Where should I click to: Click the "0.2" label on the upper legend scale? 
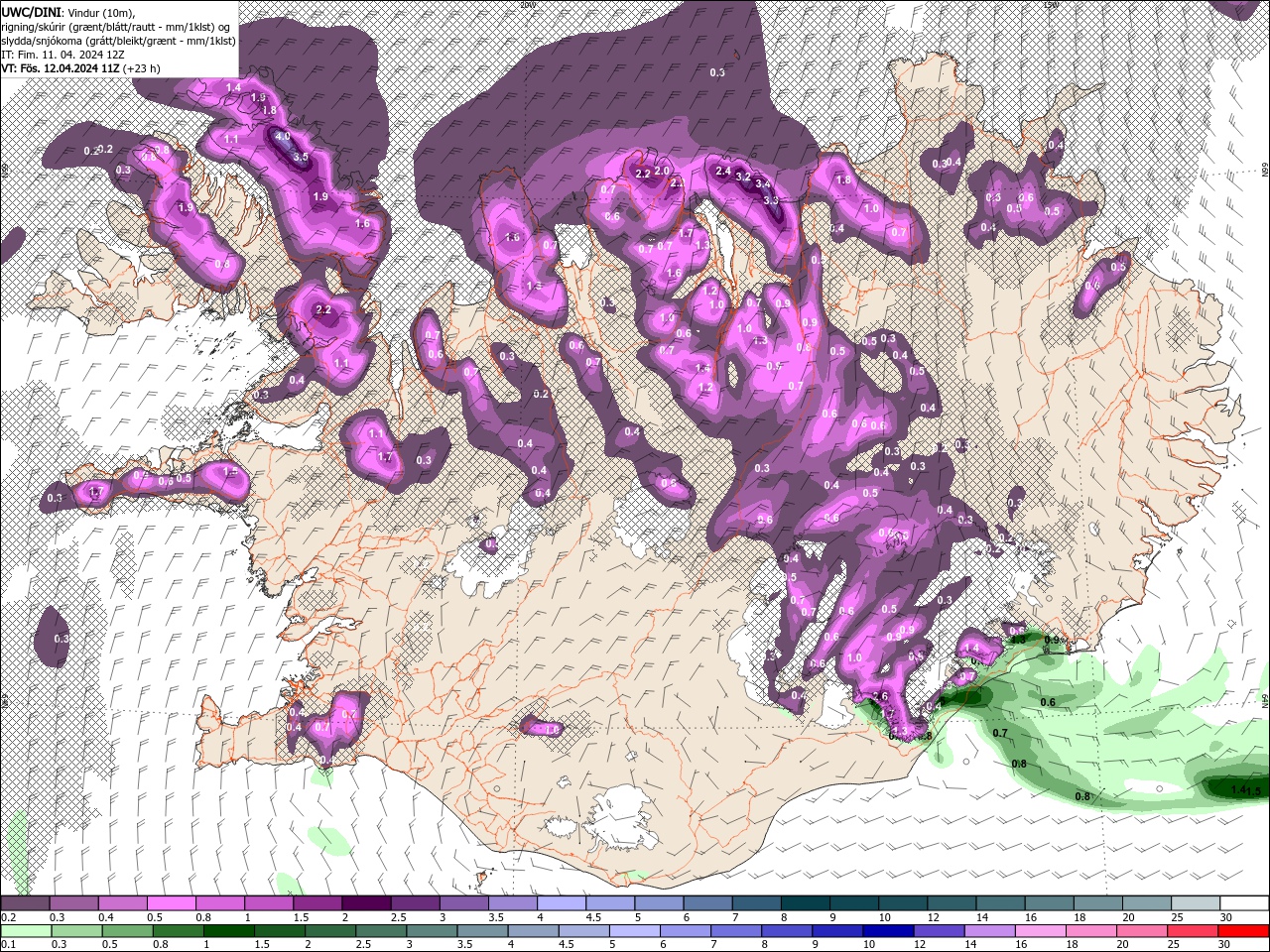pos(8,917)
